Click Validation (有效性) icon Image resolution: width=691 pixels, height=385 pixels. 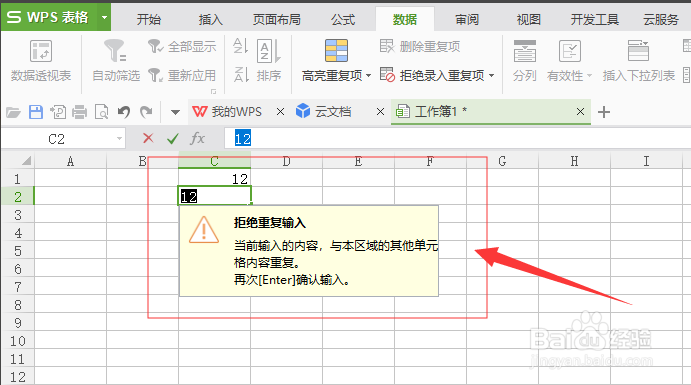click(x=570, y=51)
